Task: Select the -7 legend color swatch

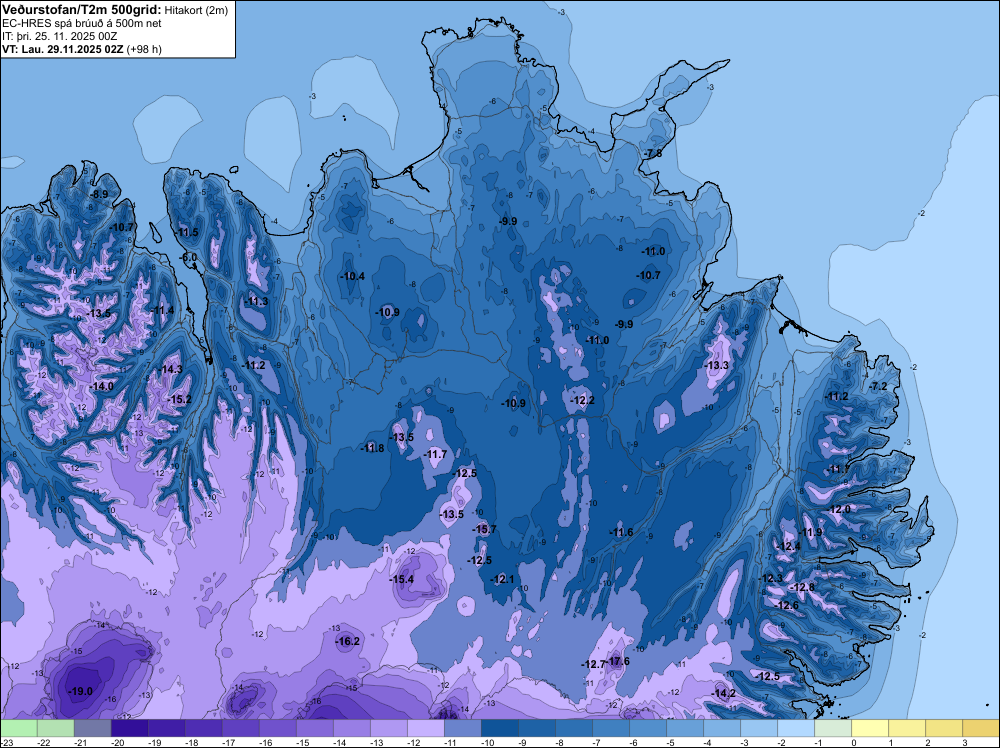Action: pos(611,728)
